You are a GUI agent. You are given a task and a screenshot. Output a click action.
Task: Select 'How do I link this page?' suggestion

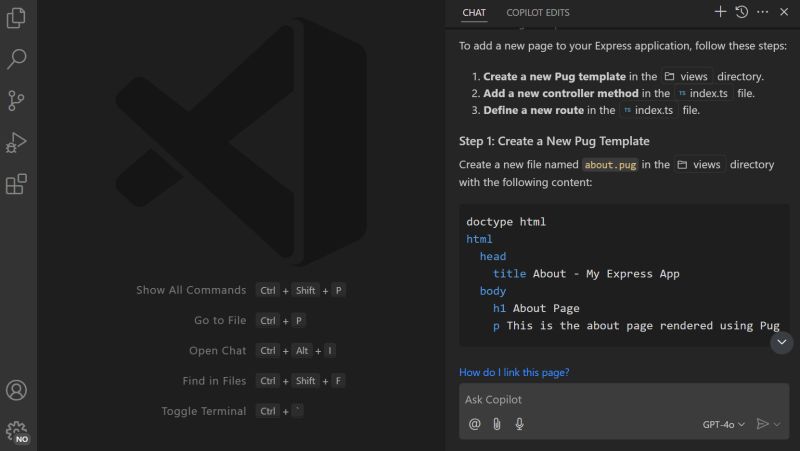click(514, 372)
